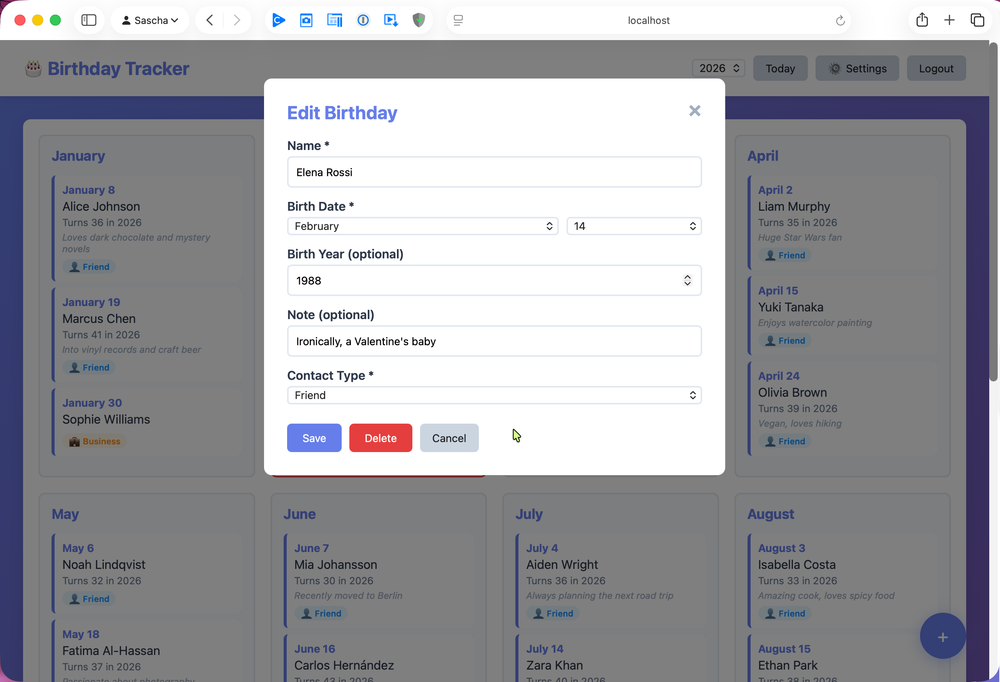The image size is (1000, 682).
Task: Show the tab overview icon
Action: point(977,20)
